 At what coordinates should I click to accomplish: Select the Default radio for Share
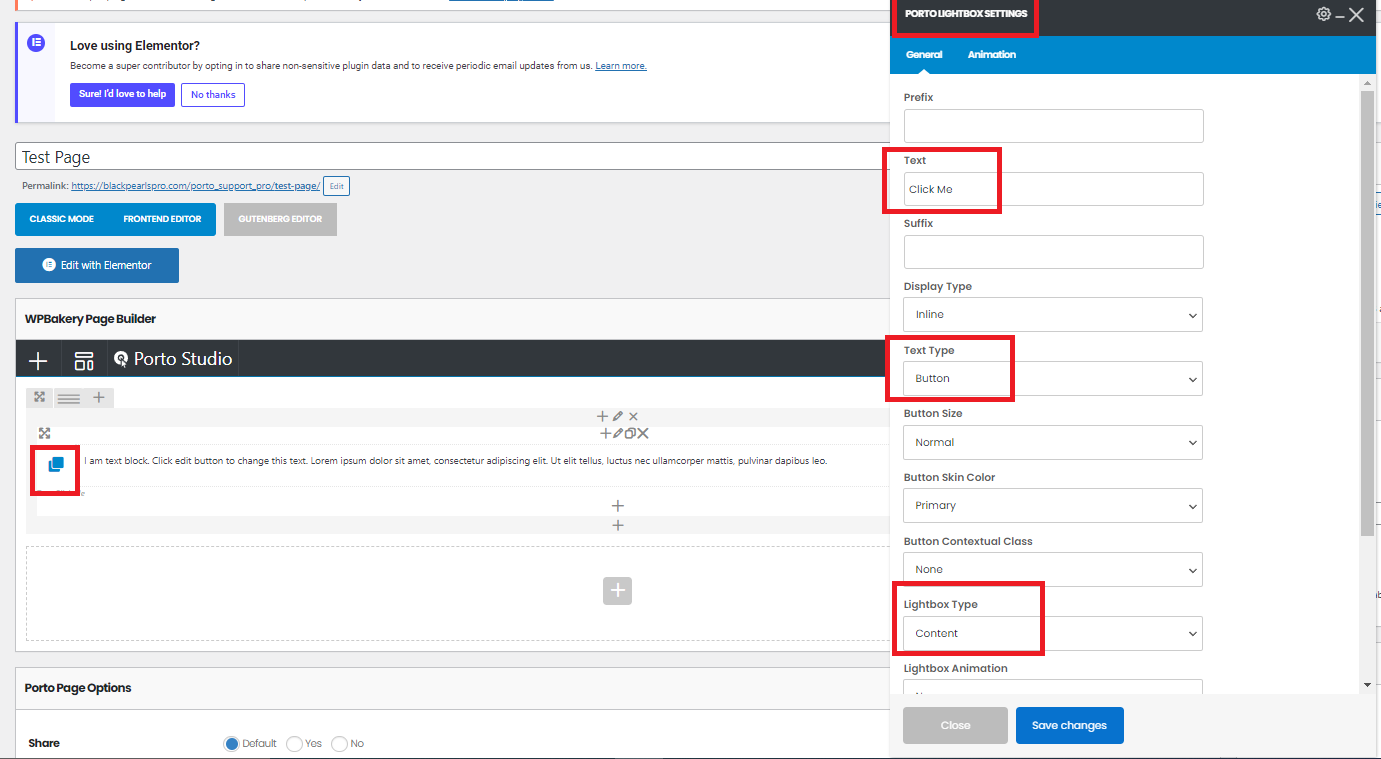point(232,743)
